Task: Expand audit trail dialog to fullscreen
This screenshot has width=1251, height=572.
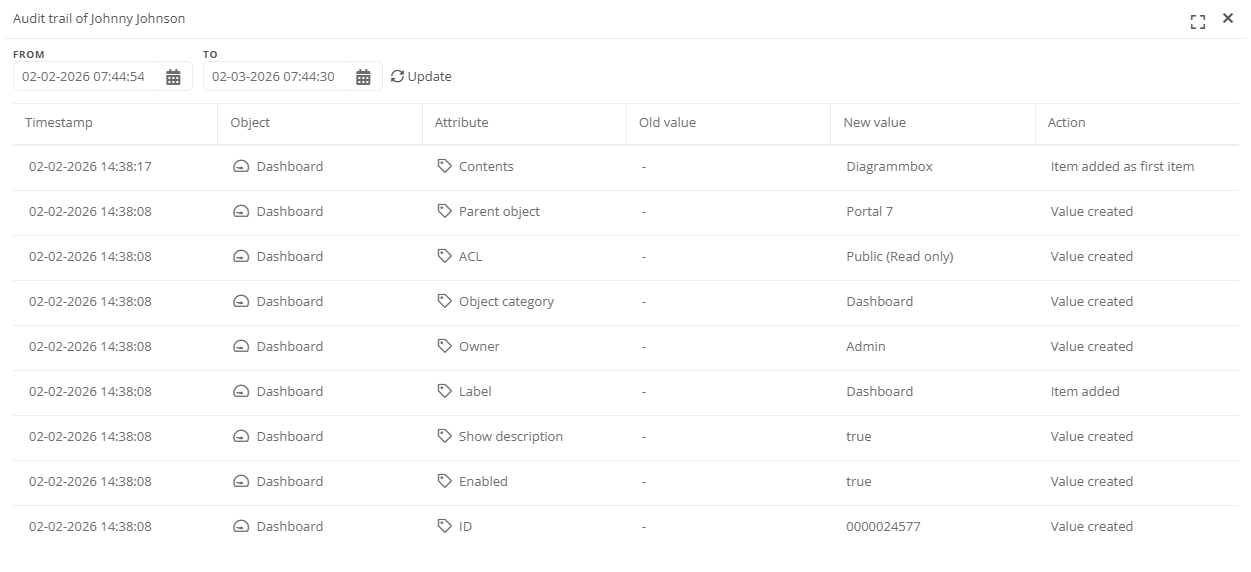Action: pos(1197,21)
